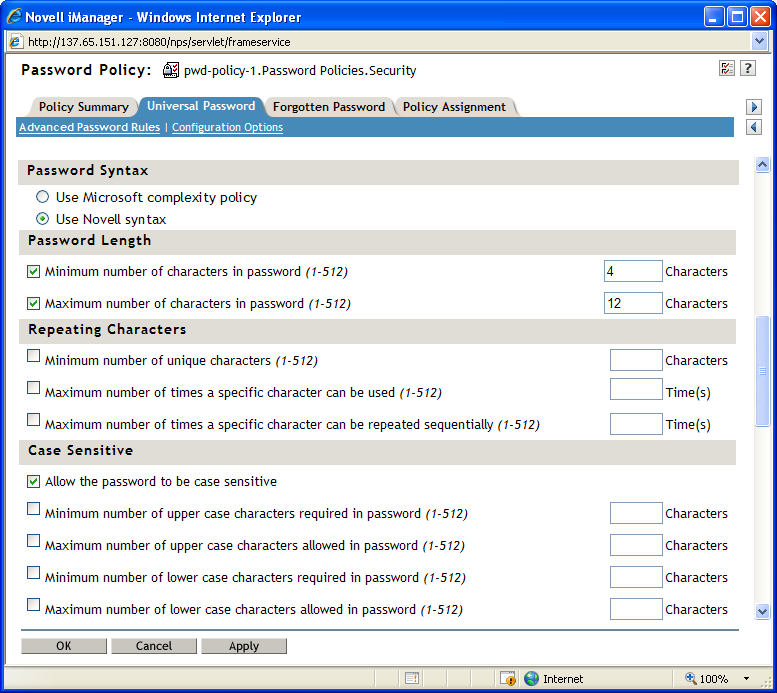Click the URL text in address bar
The width and height of the screenshot is (777, 693).
pyautogui.click(x=159, y=42)
